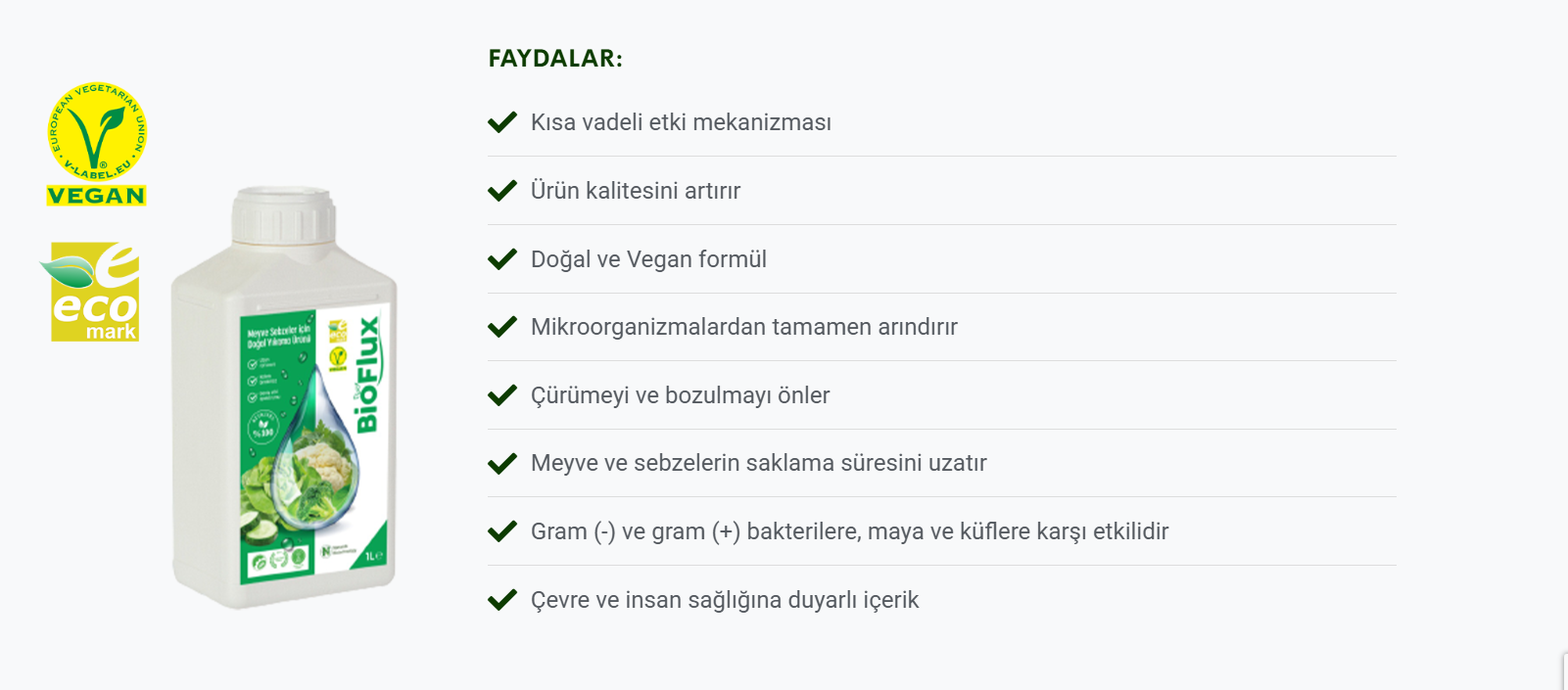This screenshot has height=690, width=1568.
Task: Click the text Doğal ve Vegan formül
Action: tap(648, 259)
